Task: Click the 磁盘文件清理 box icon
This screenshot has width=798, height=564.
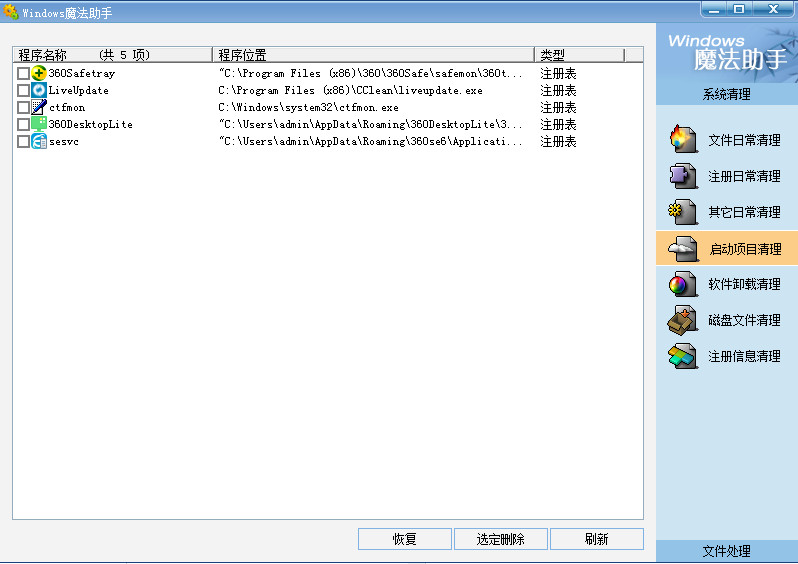Action: (683, 320)
